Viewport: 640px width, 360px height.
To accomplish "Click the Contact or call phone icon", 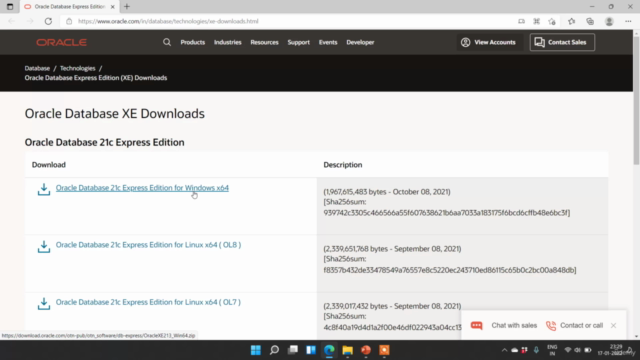I will point(551,325).
